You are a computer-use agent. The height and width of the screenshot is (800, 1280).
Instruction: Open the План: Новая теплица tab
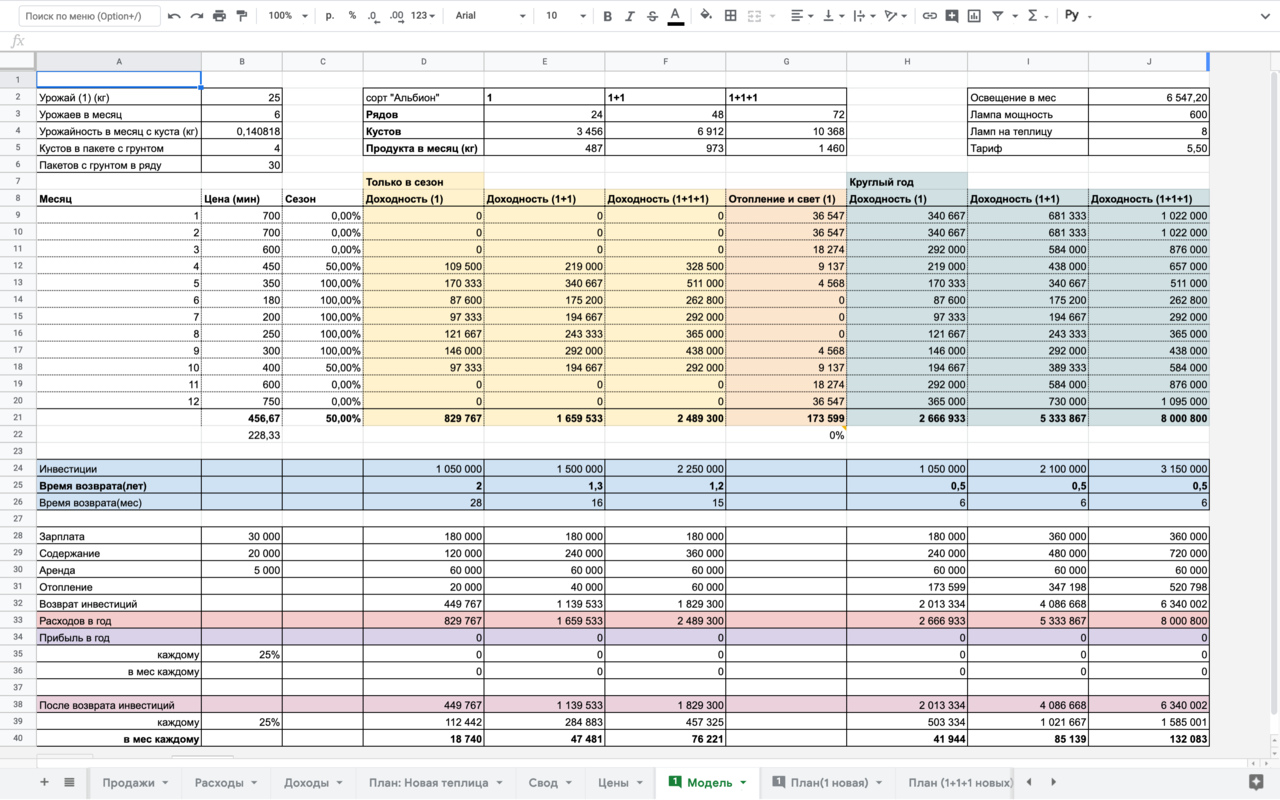pos(435,782)
